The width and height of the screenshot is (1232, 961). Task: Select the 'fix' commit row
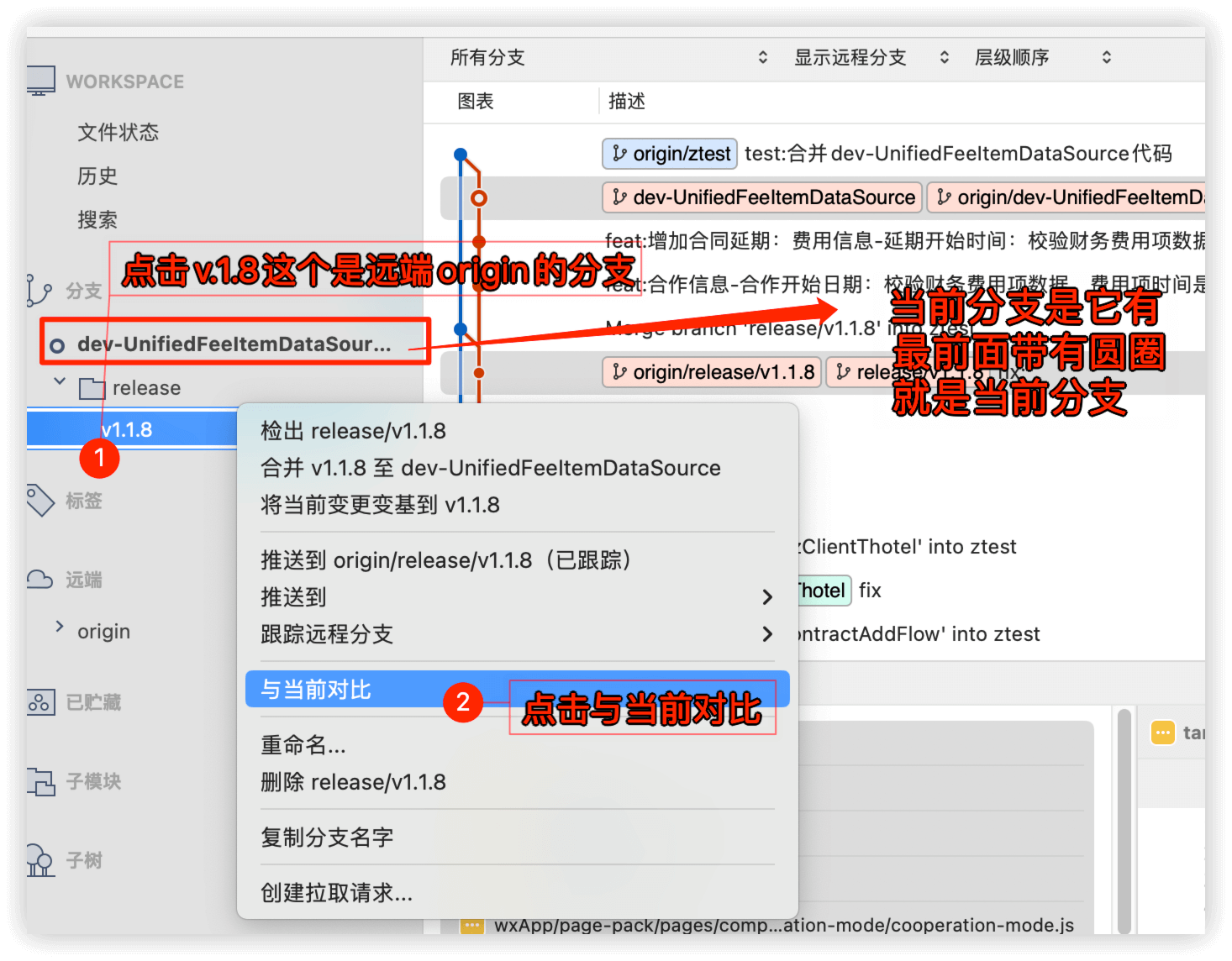tap(870, 591)
